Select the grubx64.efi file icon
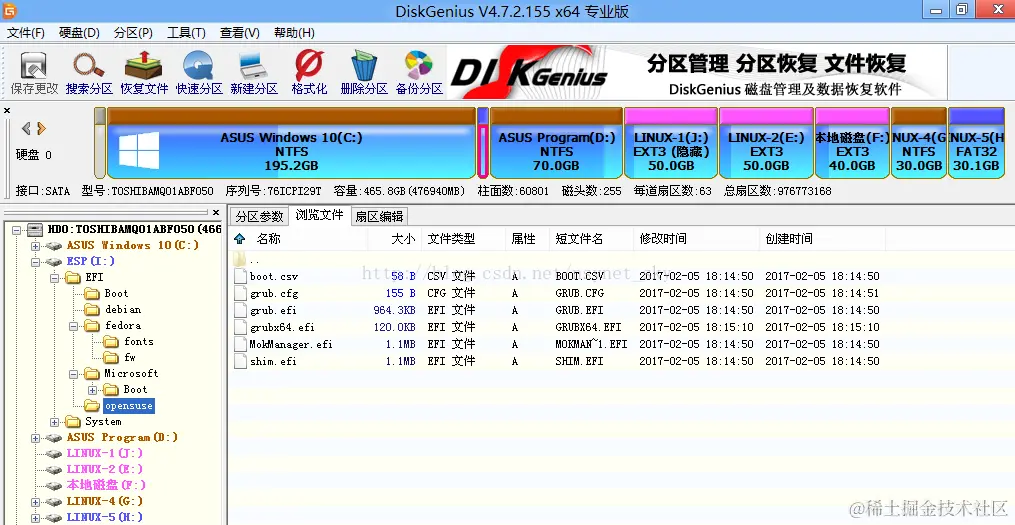 241,327
